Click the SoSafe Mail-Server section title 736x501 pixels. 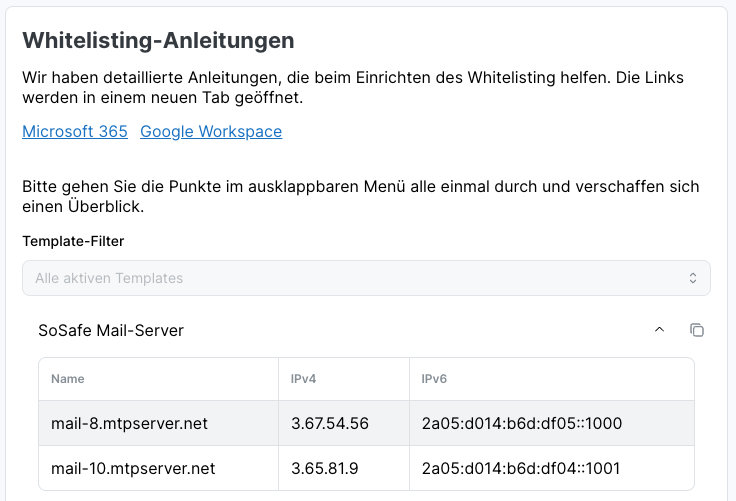pos(111,330)
